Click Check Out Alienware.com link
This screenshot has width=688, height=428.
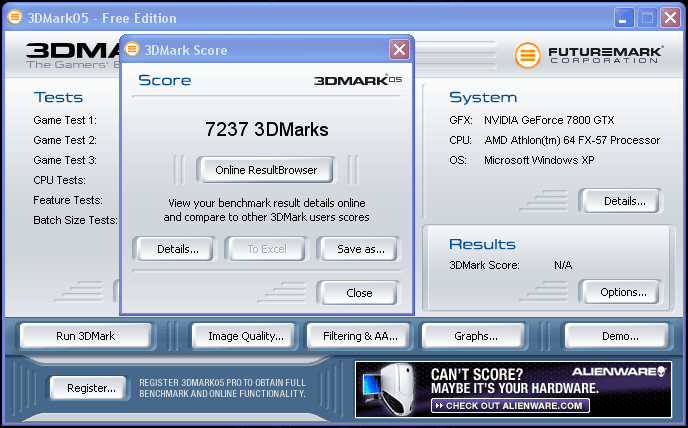pos(510,406)
